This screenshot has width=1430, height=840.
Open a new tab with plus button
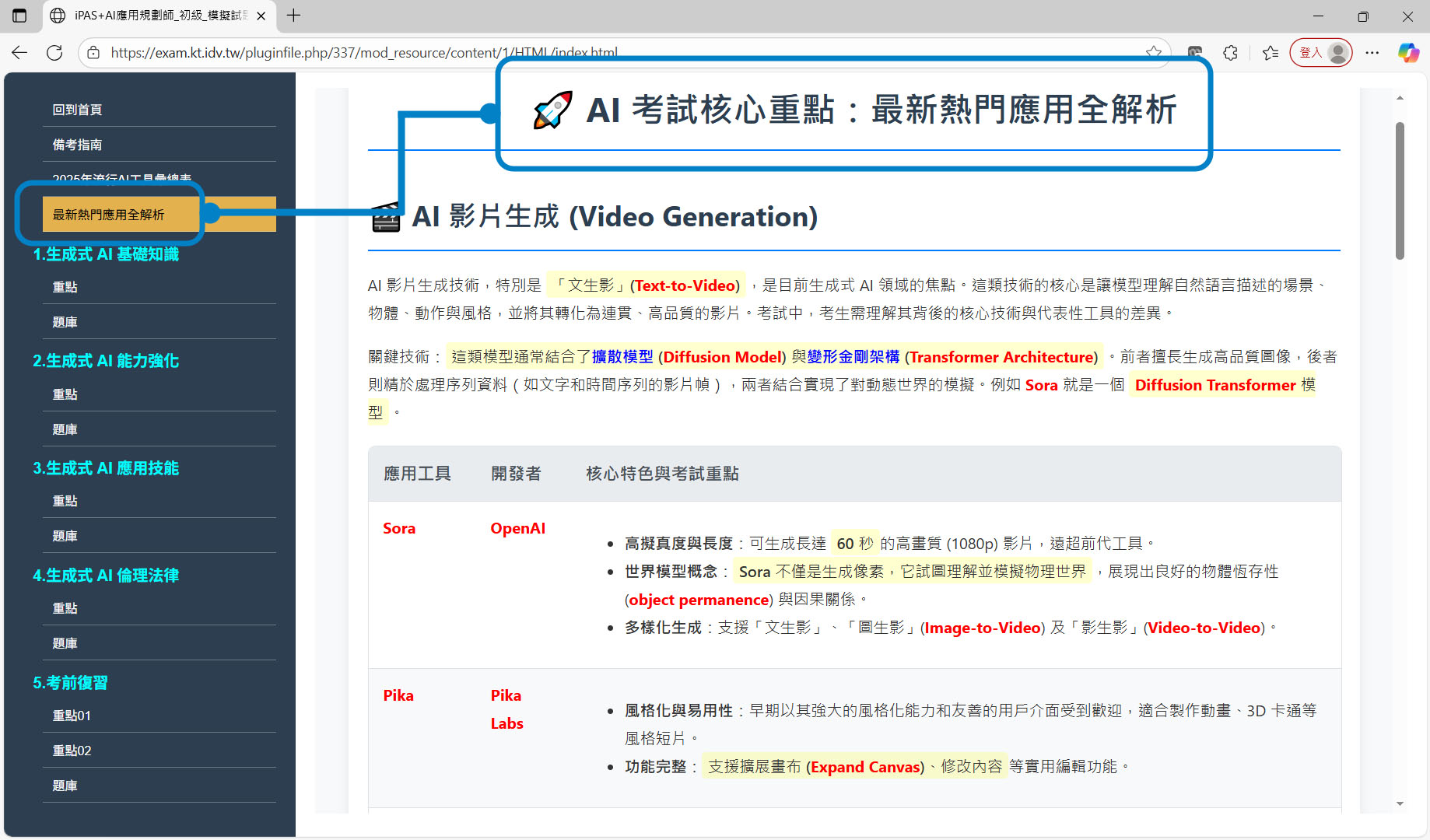point(293,16)
